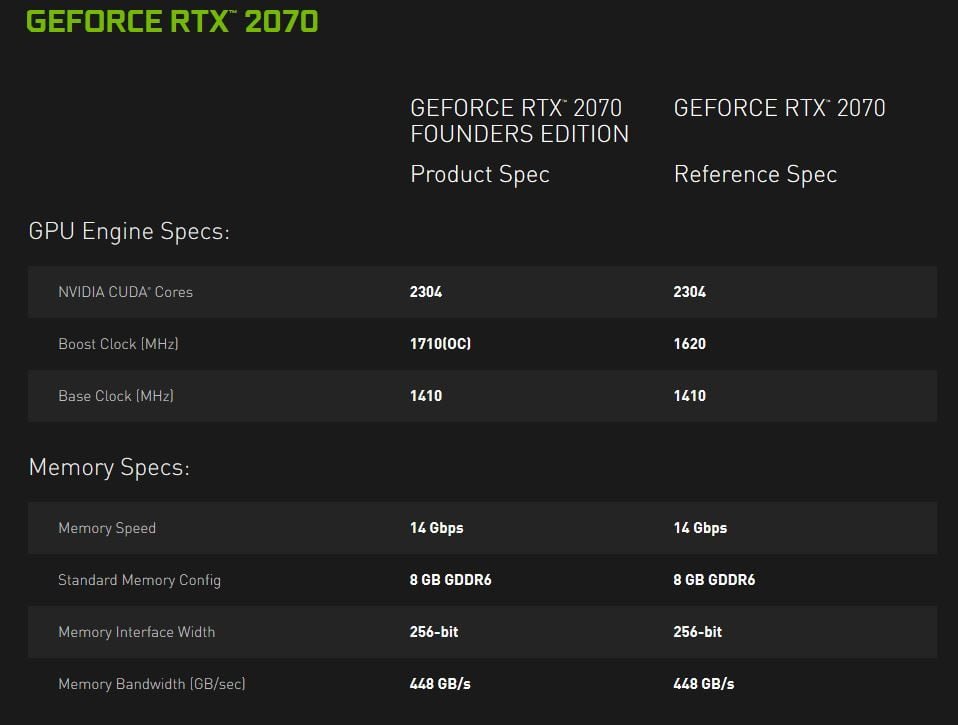
Task: Click the Reference Spec 448 GB/s bandwidth value
Action: (x=704, y=684)
